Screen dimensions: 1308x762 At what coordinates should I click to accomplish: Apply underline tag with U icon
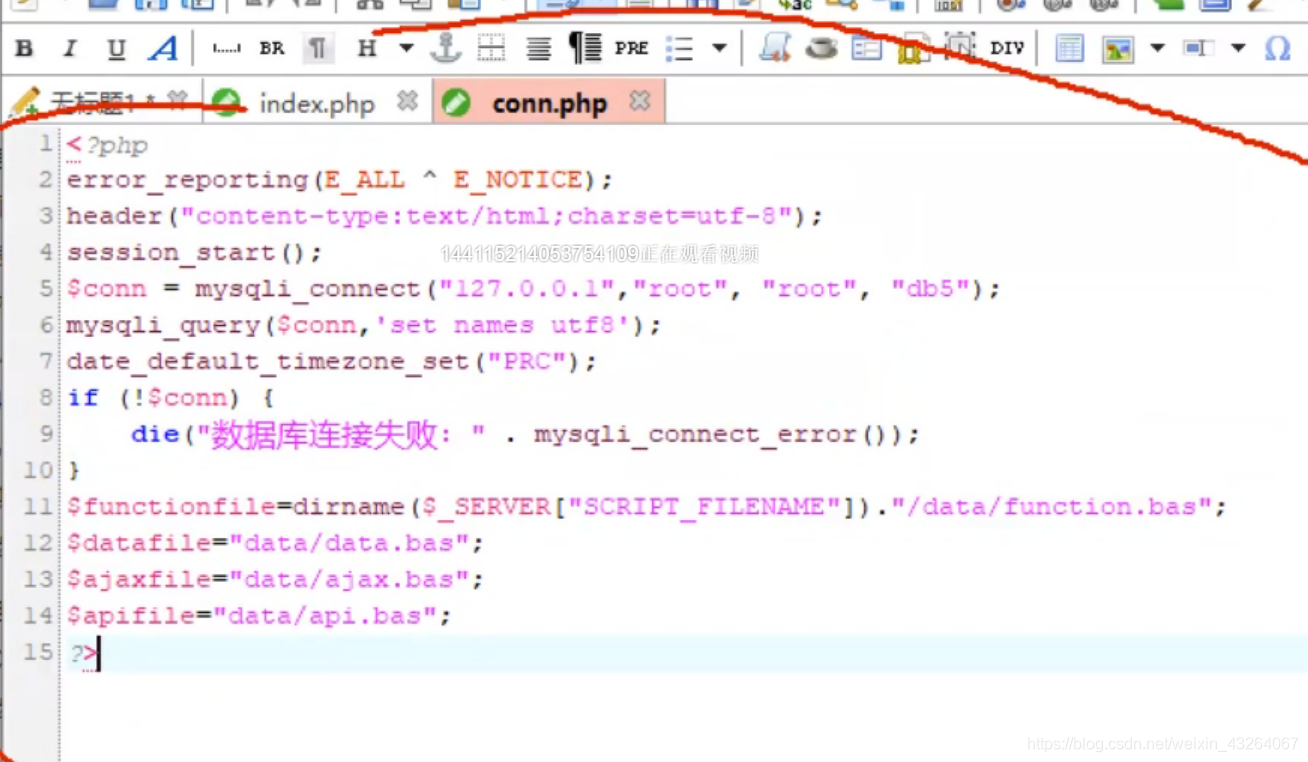click(x=116, y=48)
